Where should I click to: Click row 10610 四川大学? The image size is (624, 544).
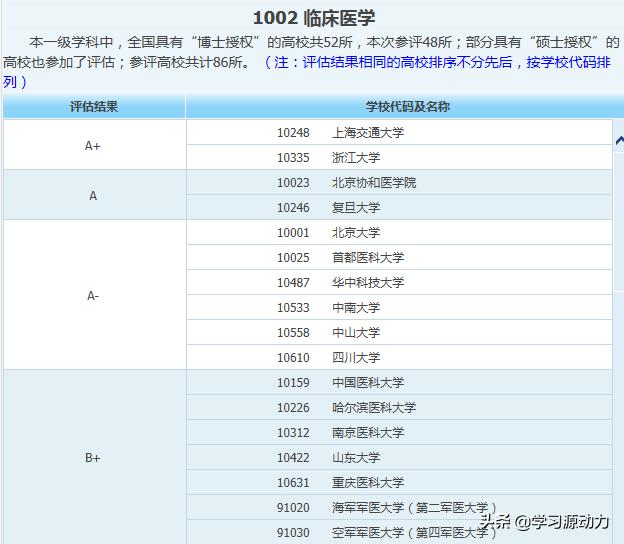(399, 357)
